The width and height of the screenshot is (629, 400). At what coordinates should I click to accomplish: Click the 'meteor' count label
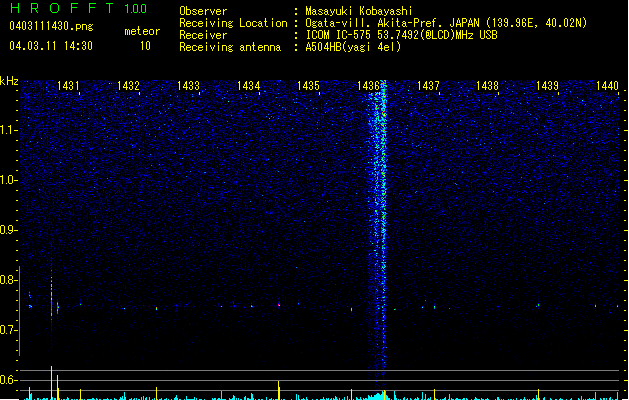pyautogui.click(x=142, y=31)
